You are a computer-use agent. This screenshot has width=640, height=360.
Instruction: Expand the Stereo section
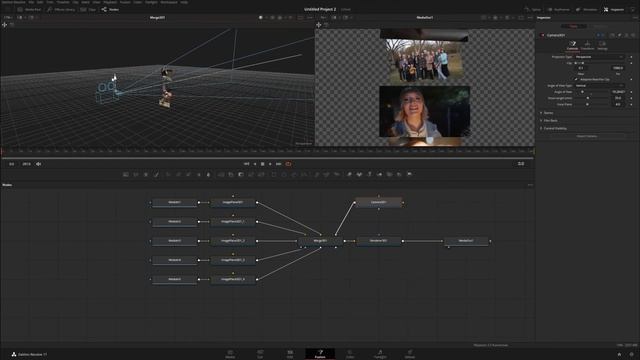(549, 113)
